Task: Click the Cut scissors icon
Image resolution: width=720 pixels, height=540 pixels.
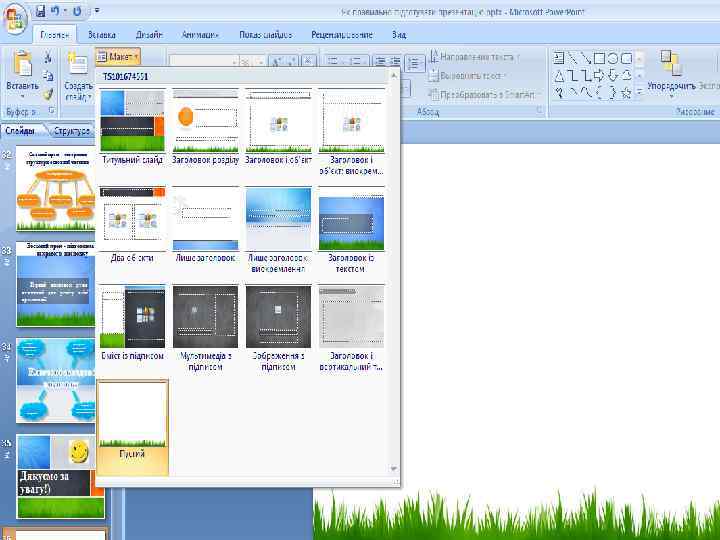Action: 48,58
